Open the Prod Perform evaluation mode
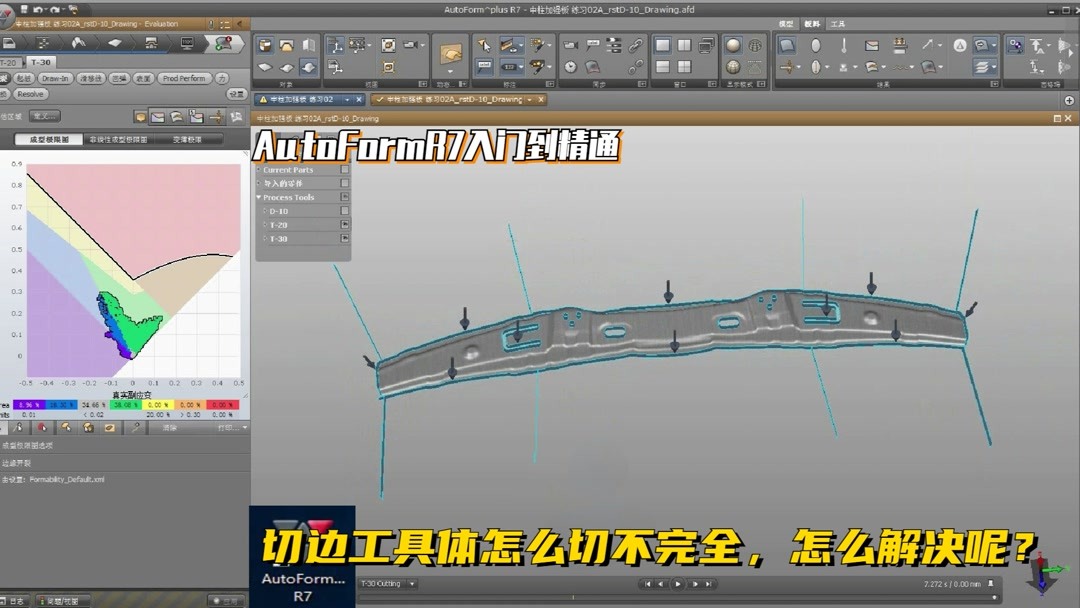 point(184,78)
